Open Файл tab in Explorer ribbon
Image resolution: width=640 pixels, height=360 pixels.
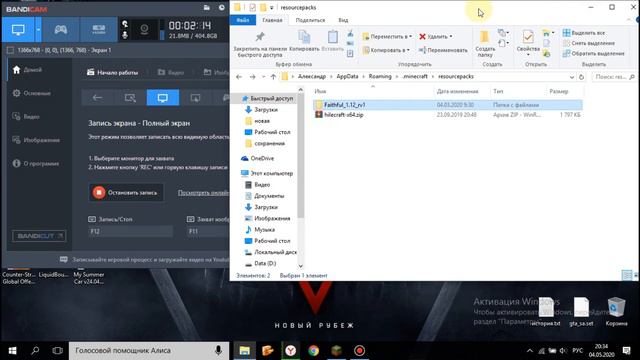[243, 20]
